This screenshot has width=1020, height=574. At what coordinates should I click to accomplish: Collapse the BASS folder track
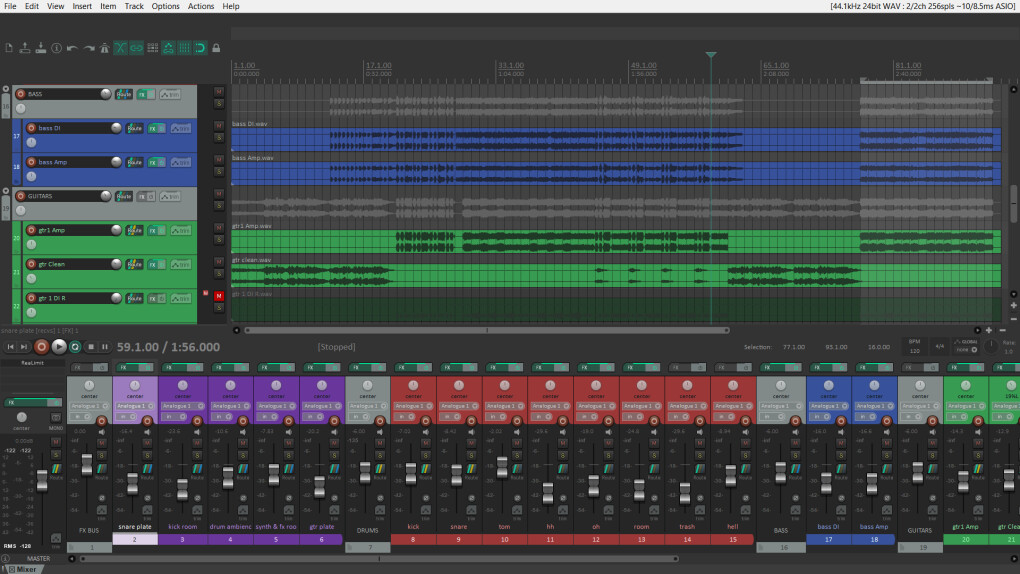tap(6, 89)
